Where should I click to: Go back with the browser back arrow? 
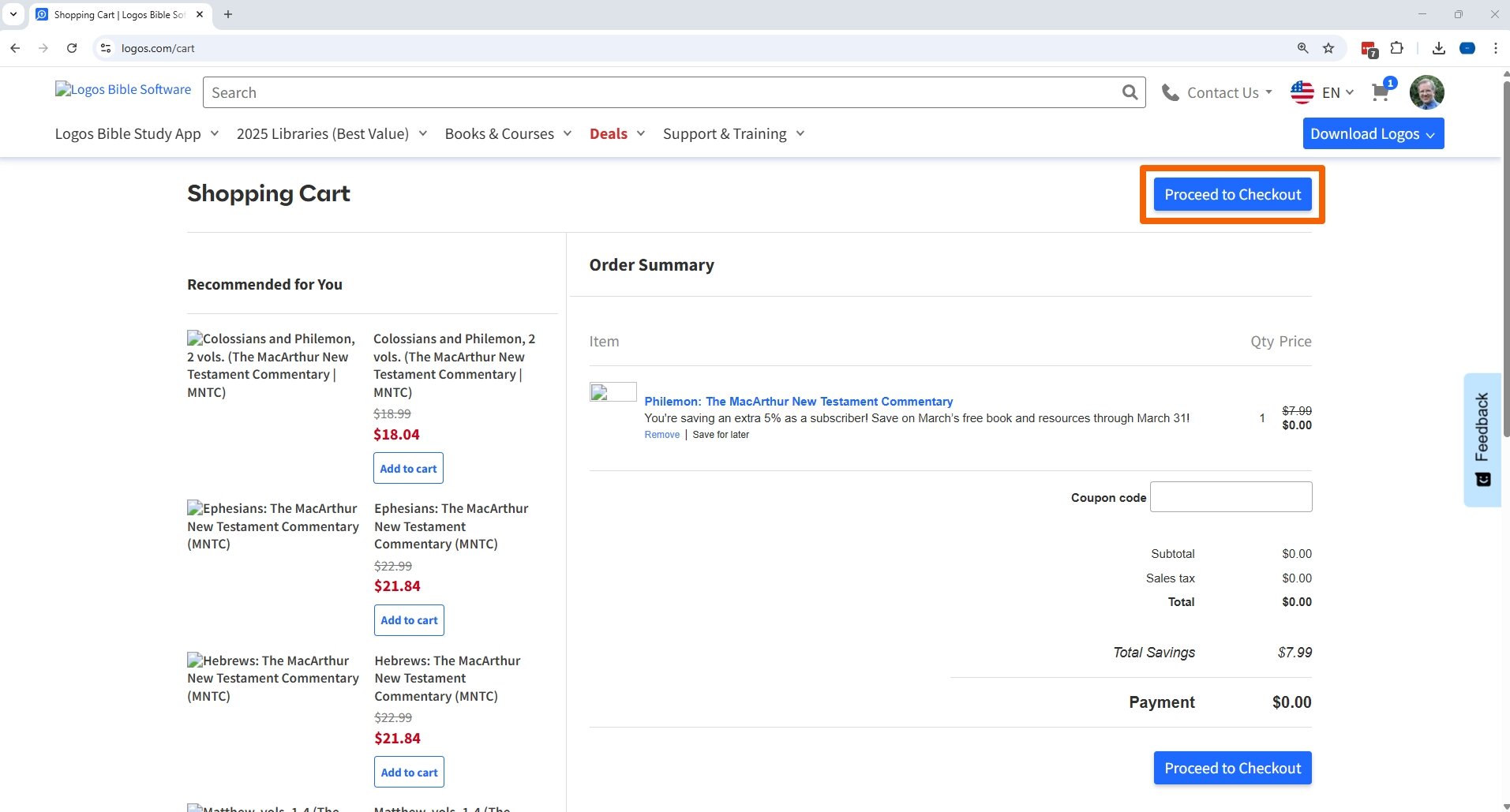15,48
